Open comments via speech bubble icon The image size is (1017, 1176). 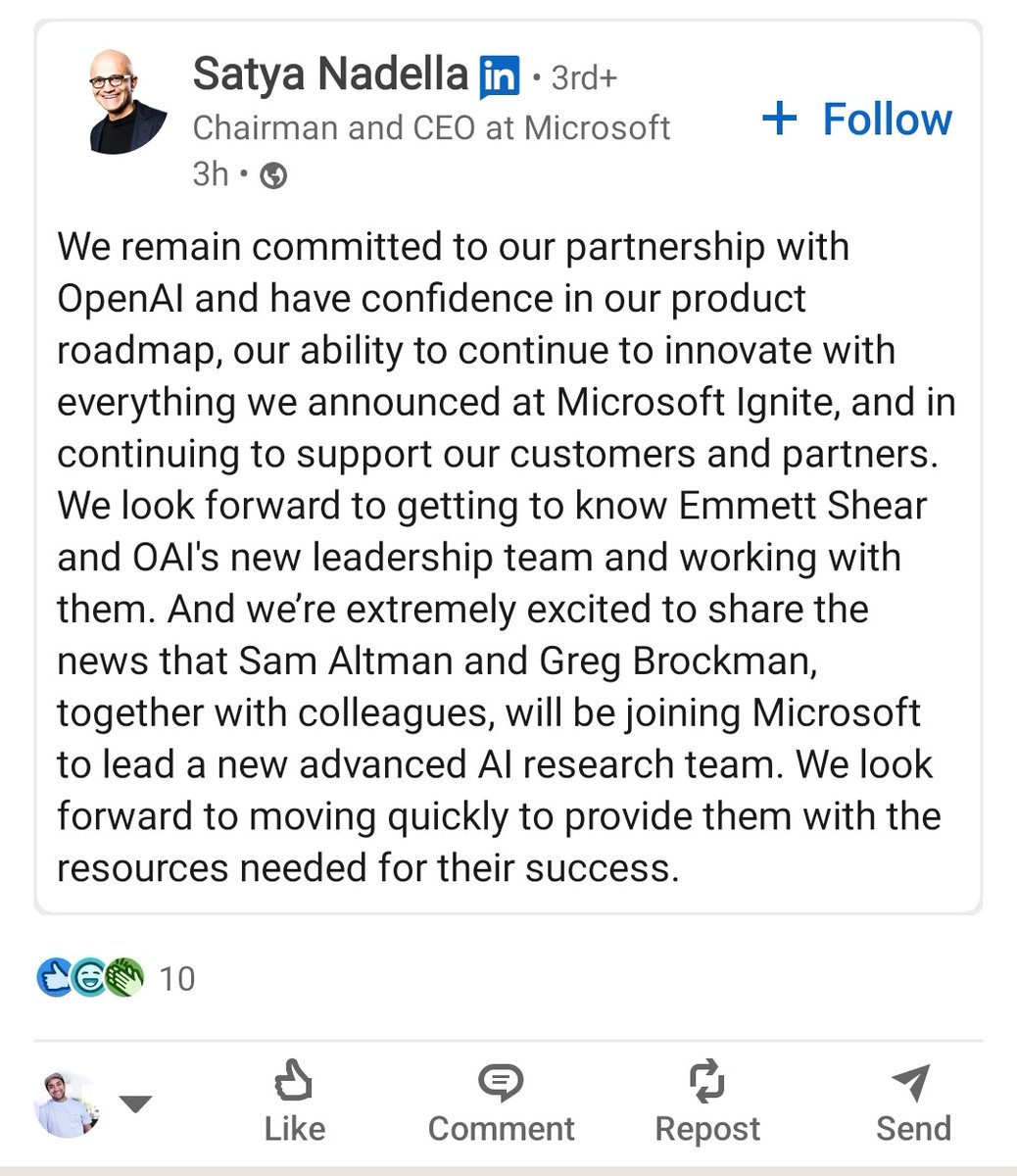(x=501, y=1103)
